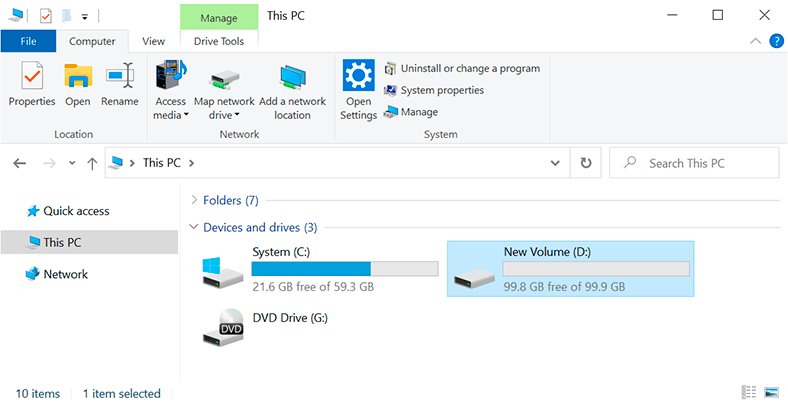Select Network in navigation pane
788x405 pixels.
point(57,274)
